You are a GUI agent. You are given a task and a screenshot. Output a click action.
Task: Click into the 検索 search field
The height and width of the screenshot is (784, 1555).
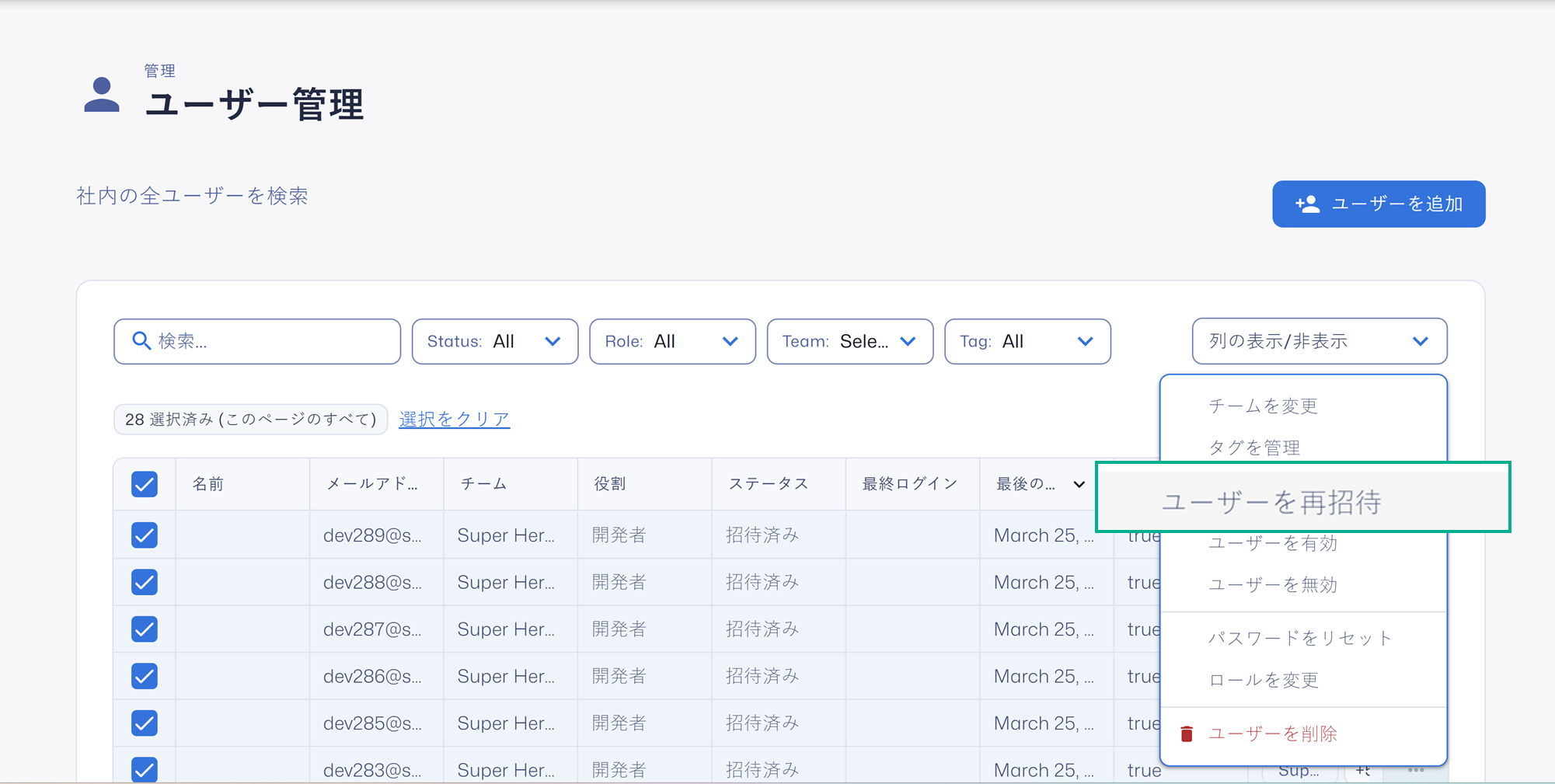(257, 341)
